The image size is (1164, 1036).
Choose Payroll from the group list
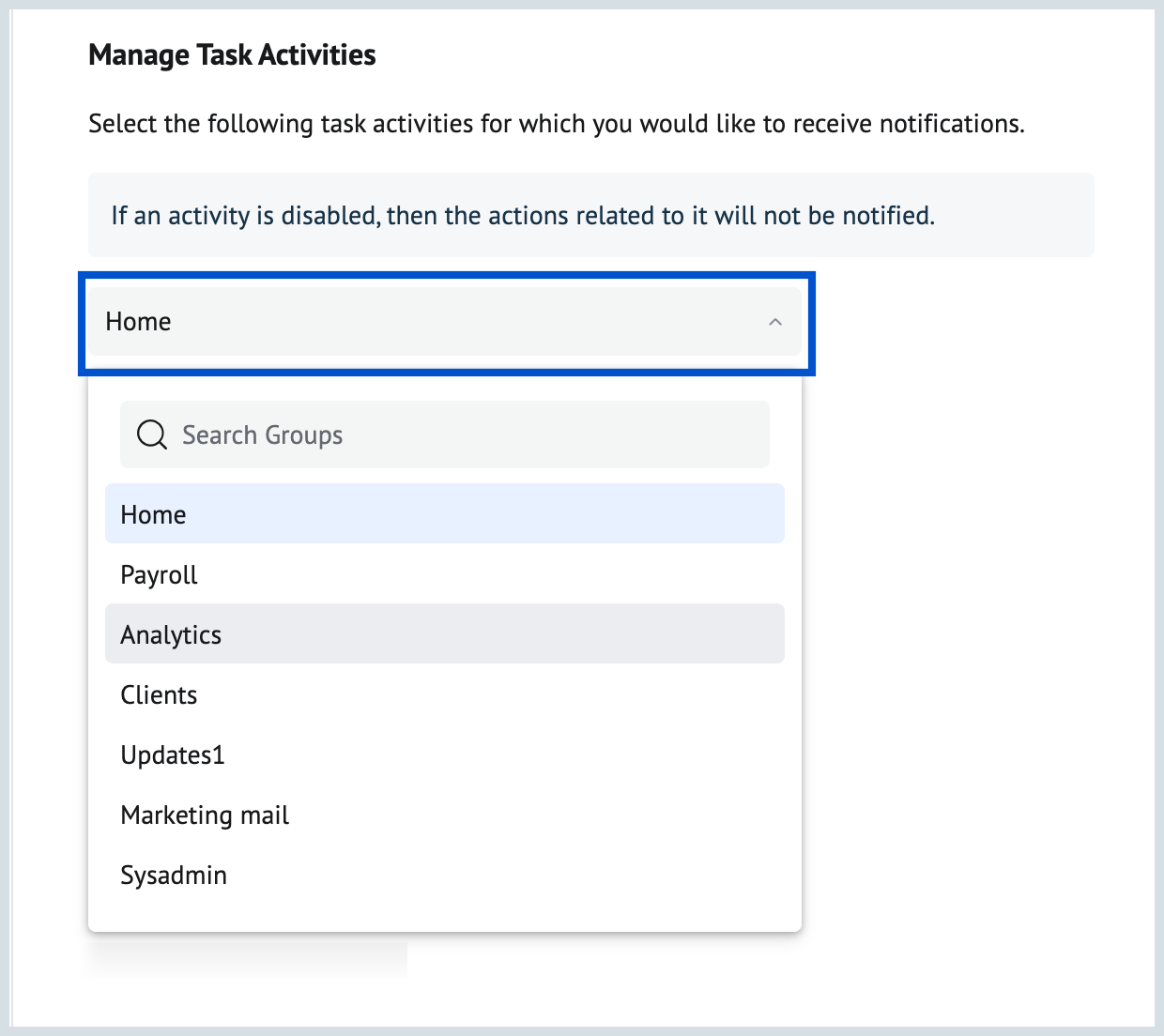[x=160, y=574]
